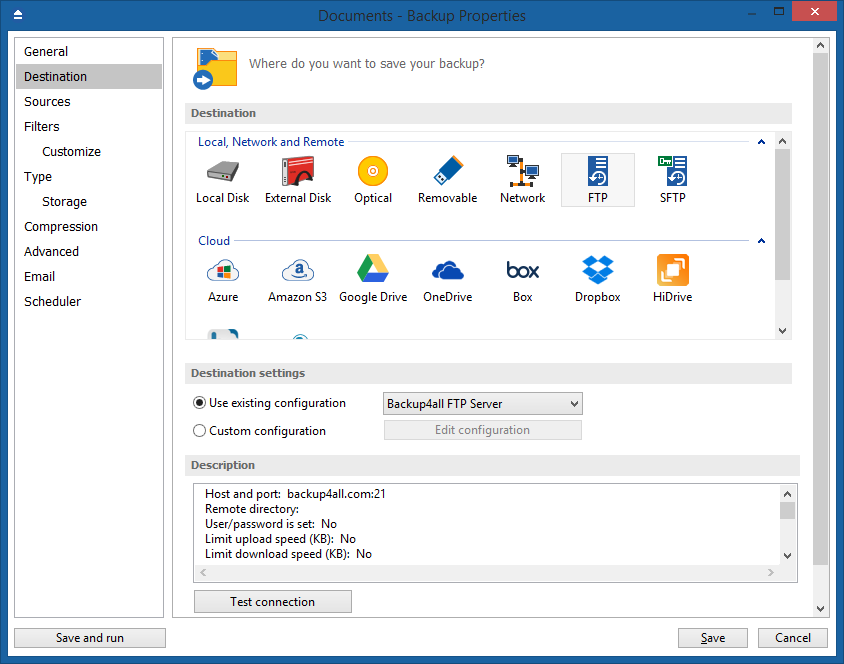Image resolution: width=844 pixels, height=664 pixels.
Task: Select Google Drive as backup destination
Action: coord(372,279)
